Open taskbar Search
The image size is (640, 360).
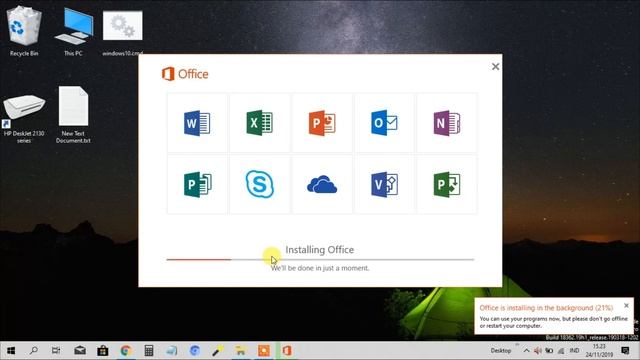[33, 351]
